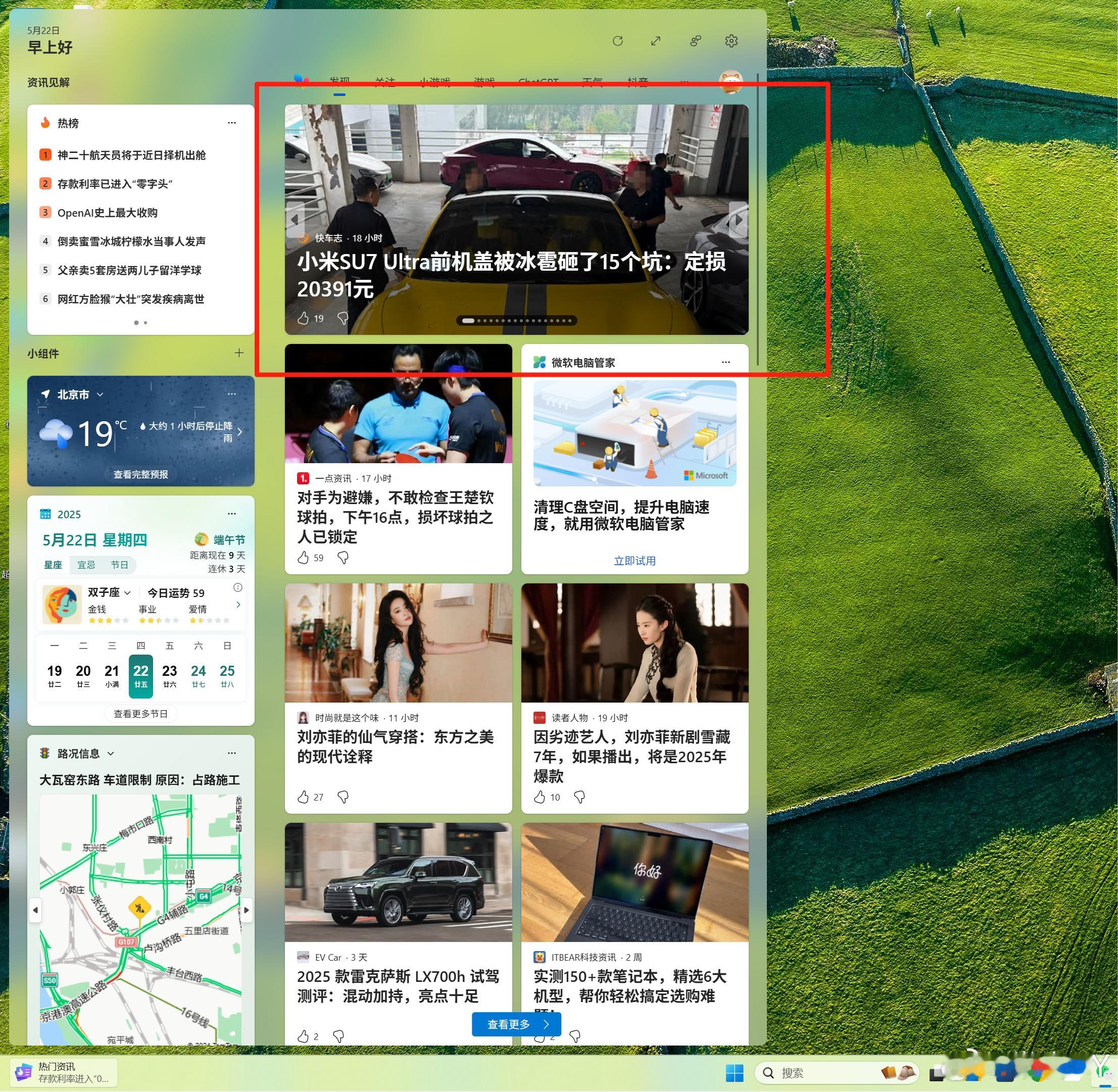Go to the second page of 热榜 via dot
The image size is (1118, 1092).
coord(145,322)
